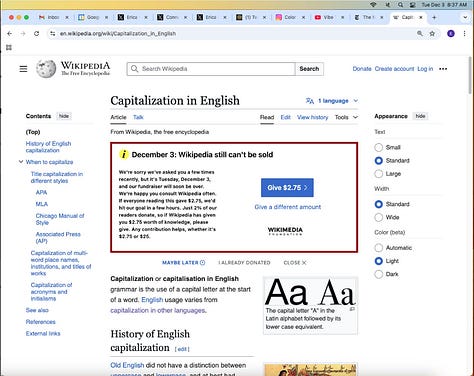Open the Edit tab

285,117
